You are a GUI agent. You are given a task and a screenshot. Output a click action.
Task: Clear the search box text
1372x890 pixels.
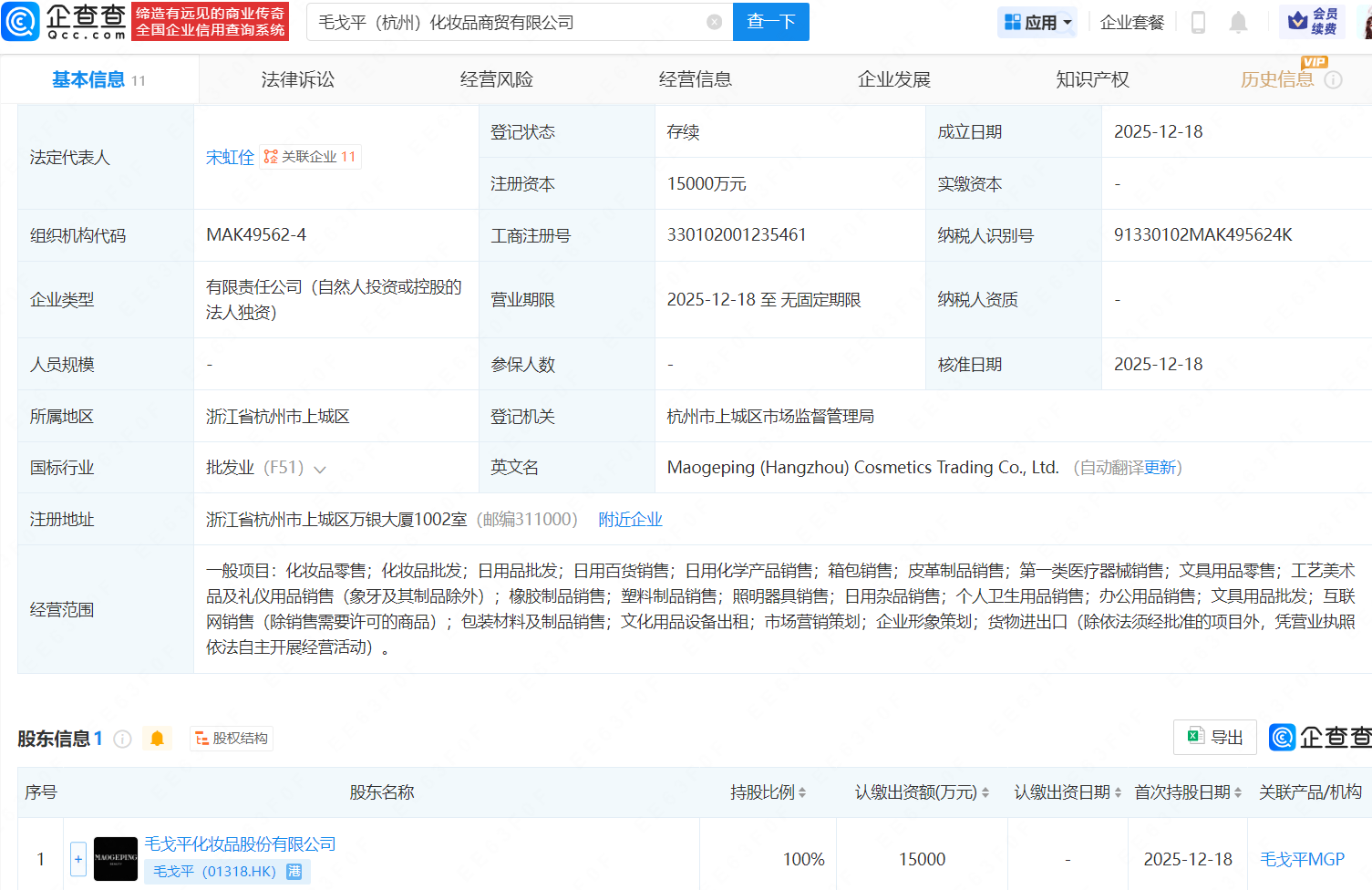[715, 22]
